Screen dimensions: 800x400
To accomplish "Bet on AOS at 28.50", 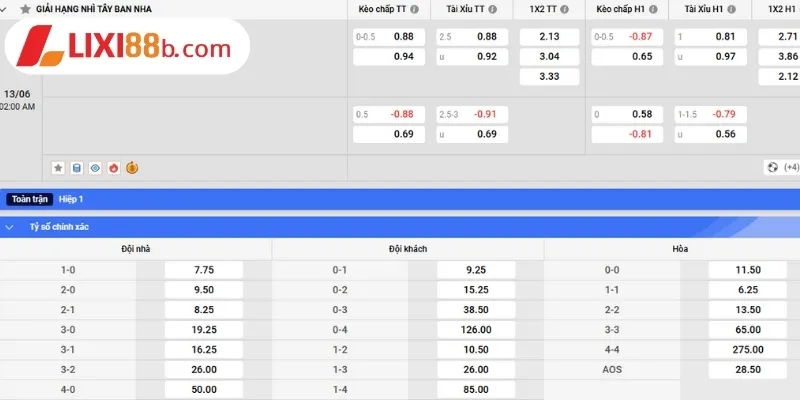I will coord(748,369).
